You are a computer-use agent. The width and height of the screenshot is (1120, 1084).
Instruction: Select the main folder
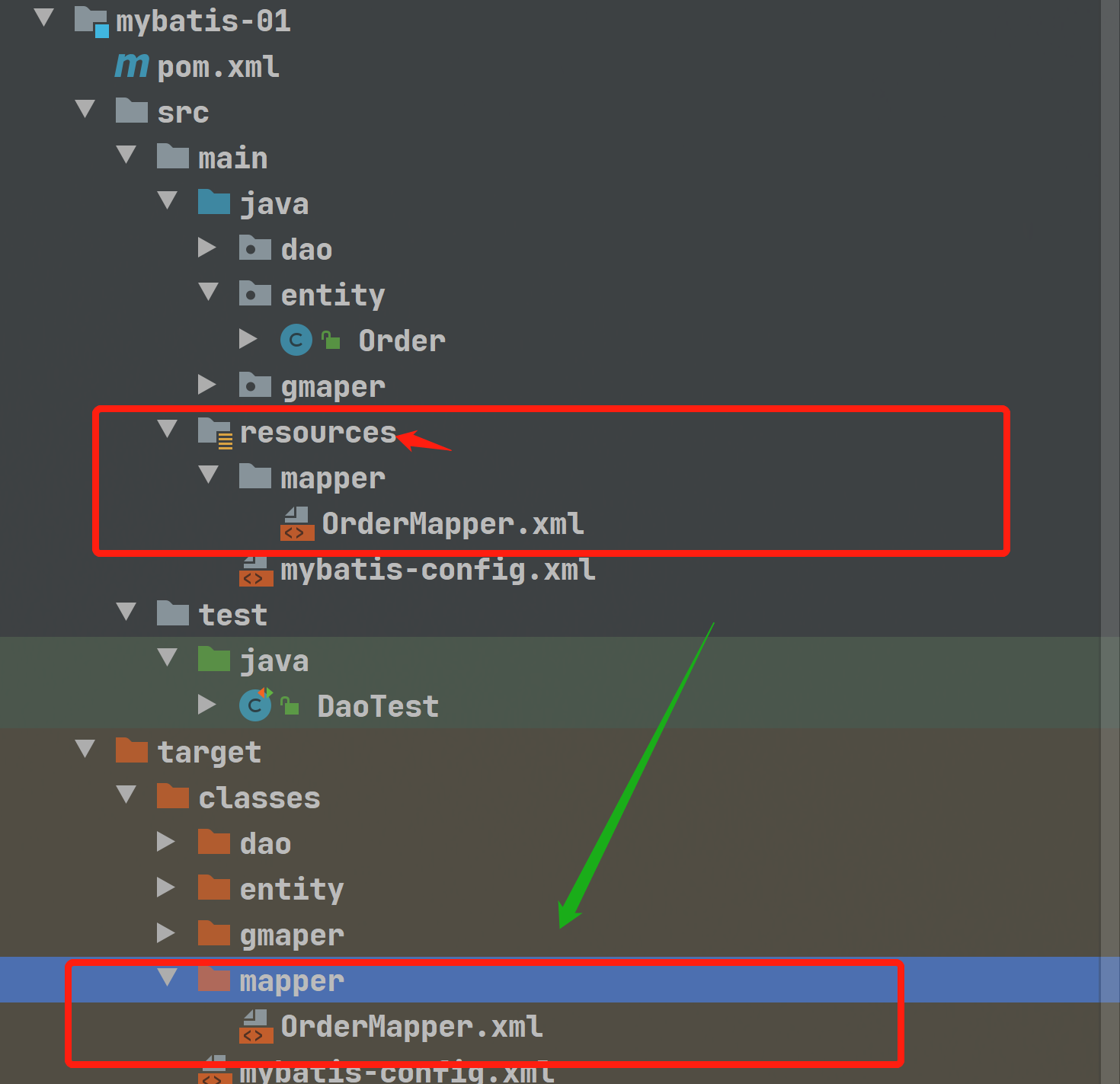(233, 156)
